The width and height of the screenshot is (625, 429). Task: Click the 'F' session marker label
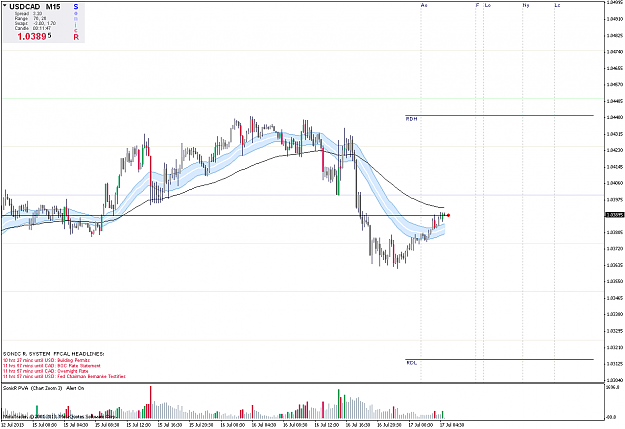point(478,5)
